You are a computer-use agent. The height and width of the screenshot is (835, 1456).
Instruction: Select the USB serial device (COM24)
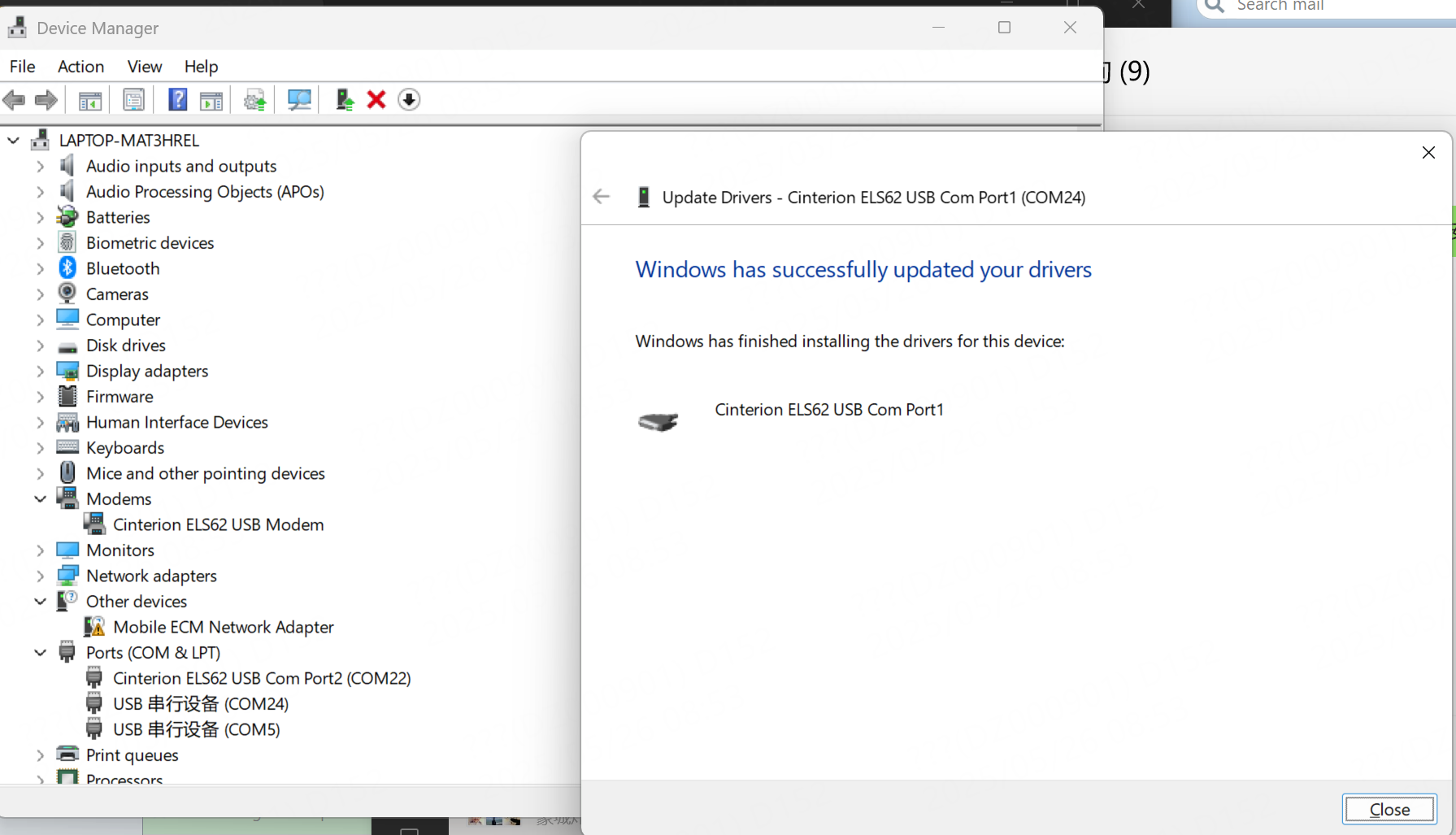[200, 703]
